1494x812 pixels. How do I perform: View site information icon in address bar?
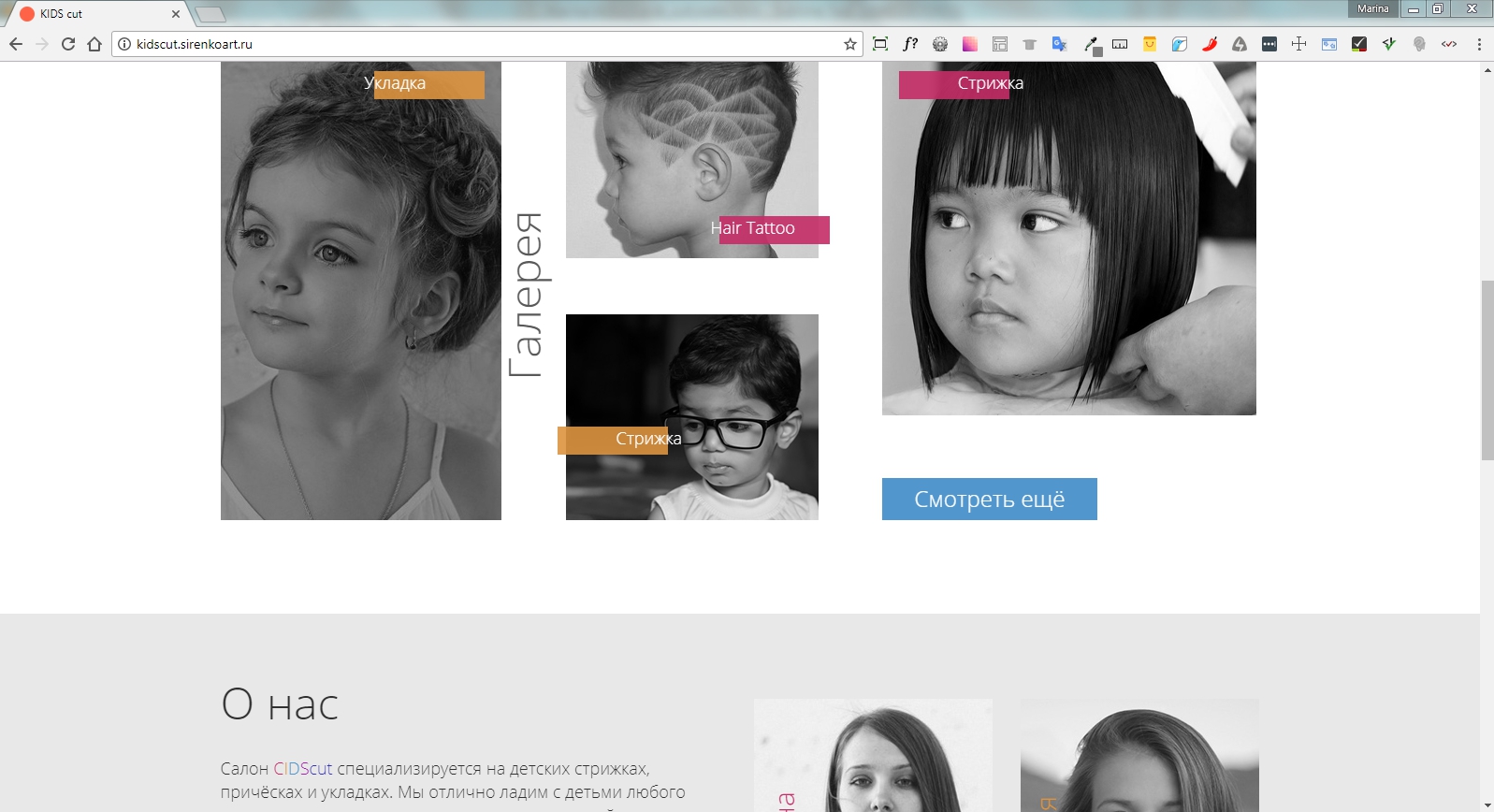124,44
